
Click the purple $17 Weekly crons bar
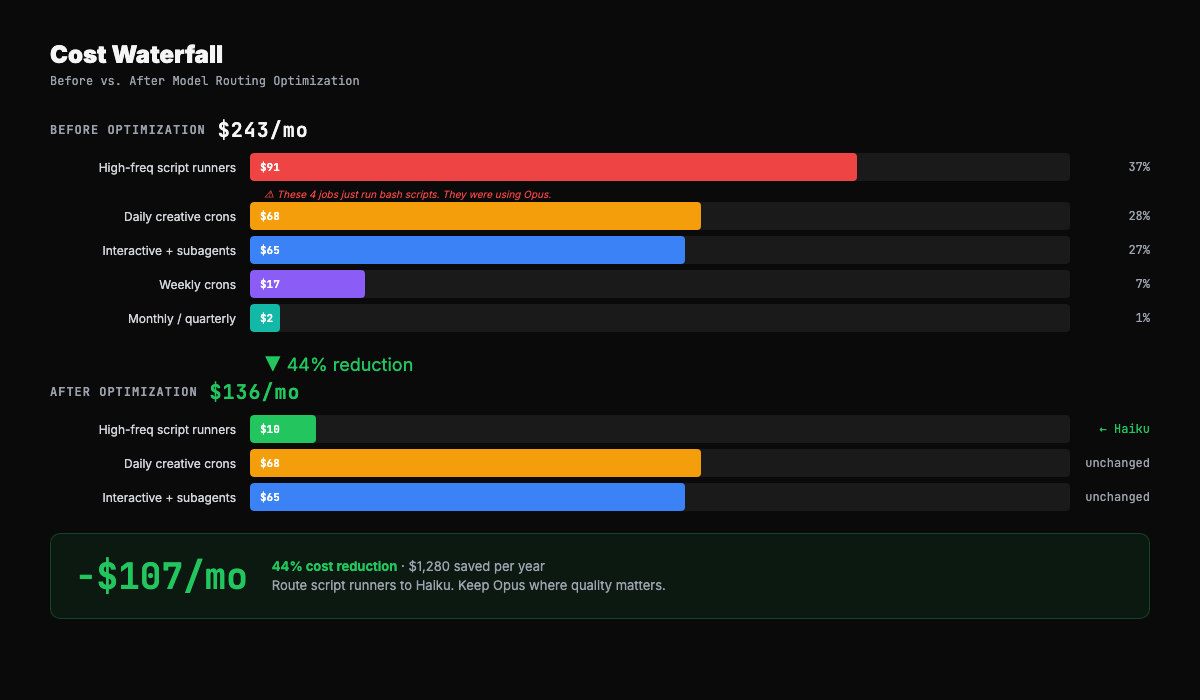coord(307,284)
